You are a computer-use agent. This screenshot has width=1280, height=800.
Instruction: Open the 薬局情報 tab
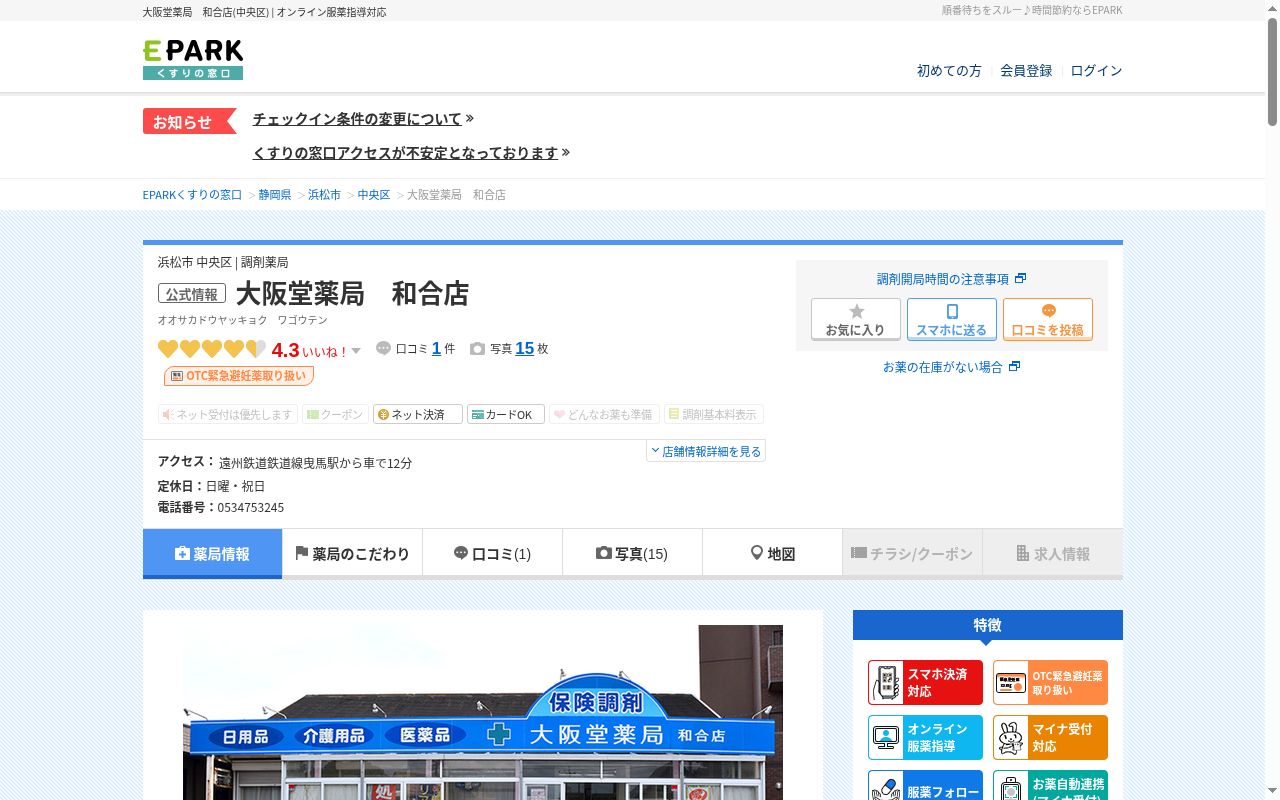[213, 553]
